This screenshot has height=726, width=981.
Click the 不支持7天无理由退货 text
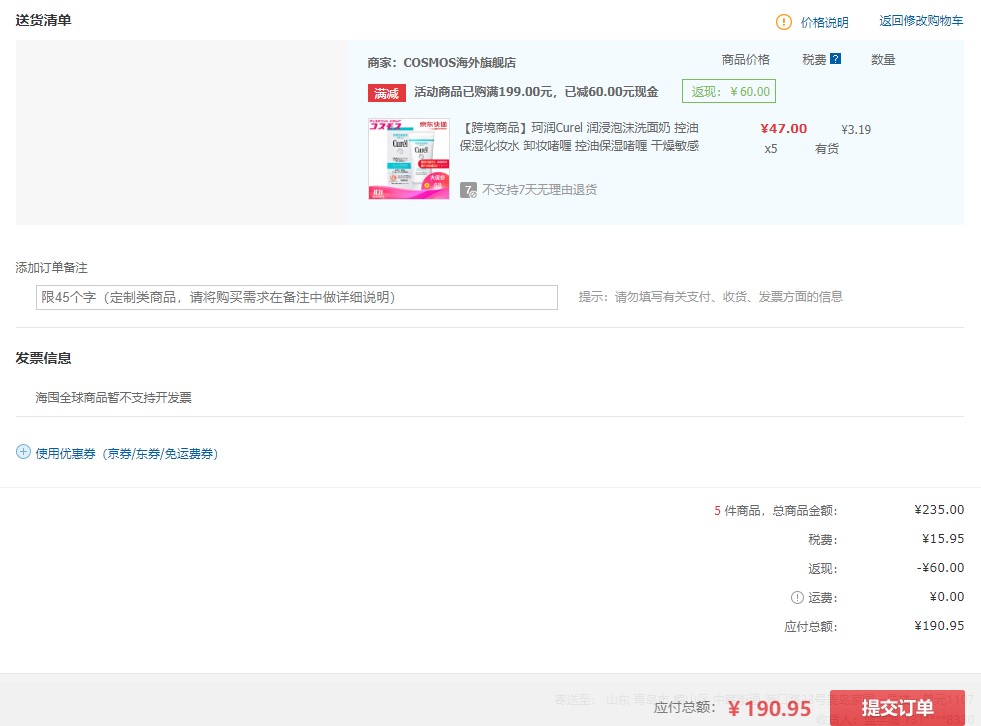(x=539, y=190)
